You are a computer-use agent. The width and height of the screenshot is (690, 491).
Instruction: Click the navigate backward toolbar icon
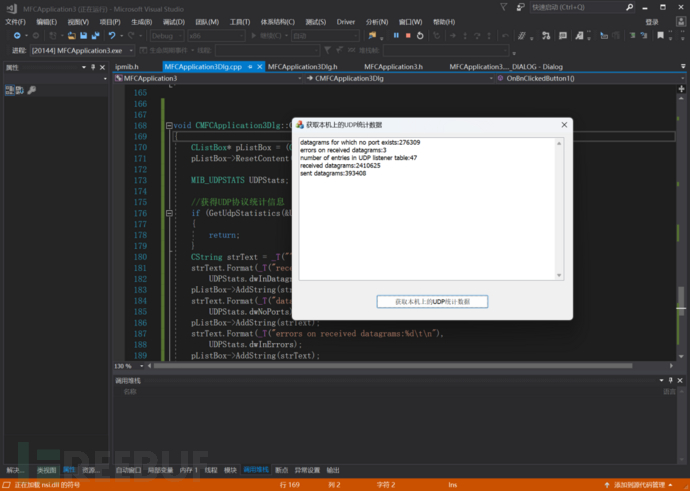pyautogui.click(x=18, y=35)
